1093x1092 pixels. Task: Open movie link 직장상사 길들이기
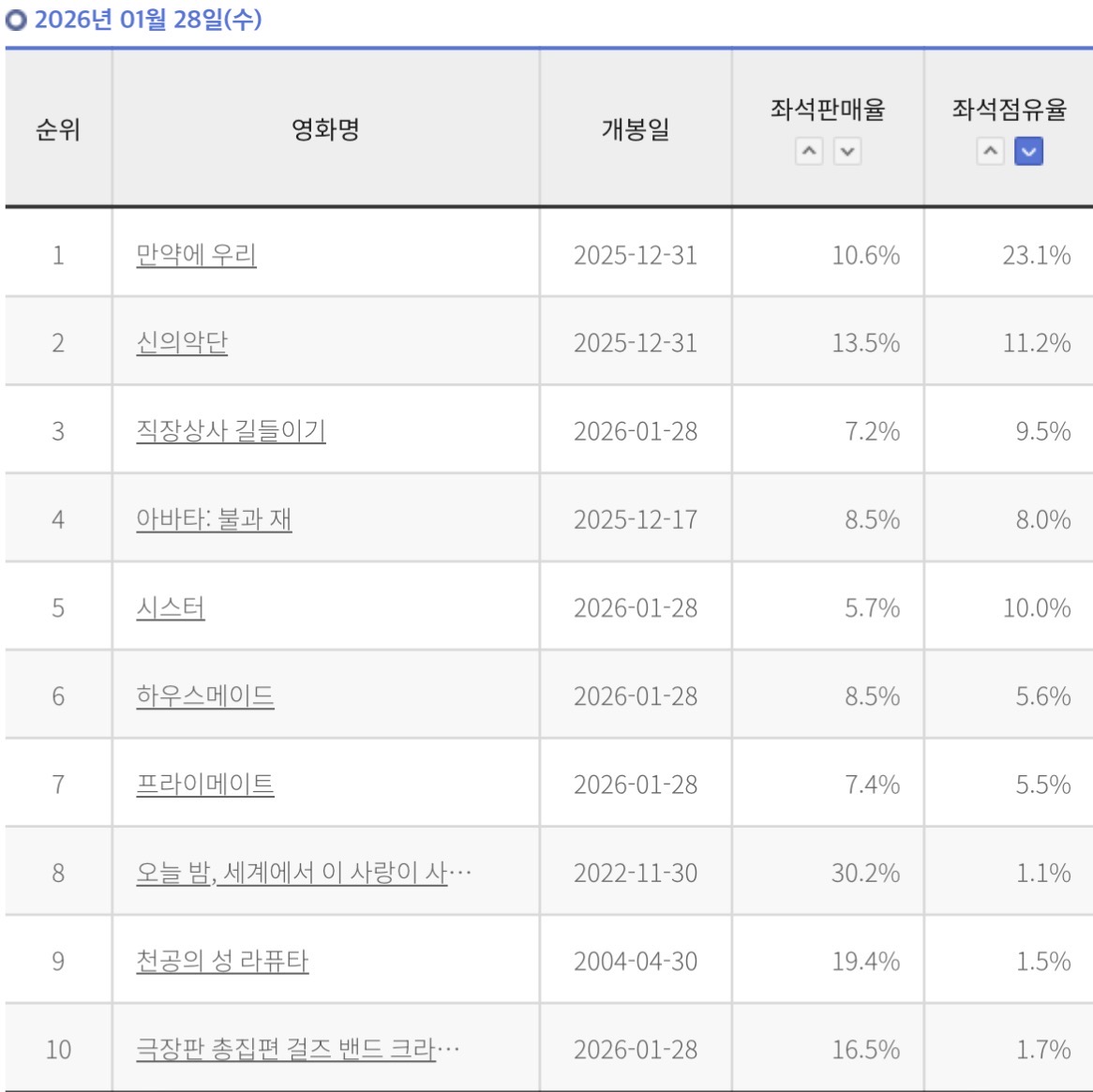pos(231,431)
